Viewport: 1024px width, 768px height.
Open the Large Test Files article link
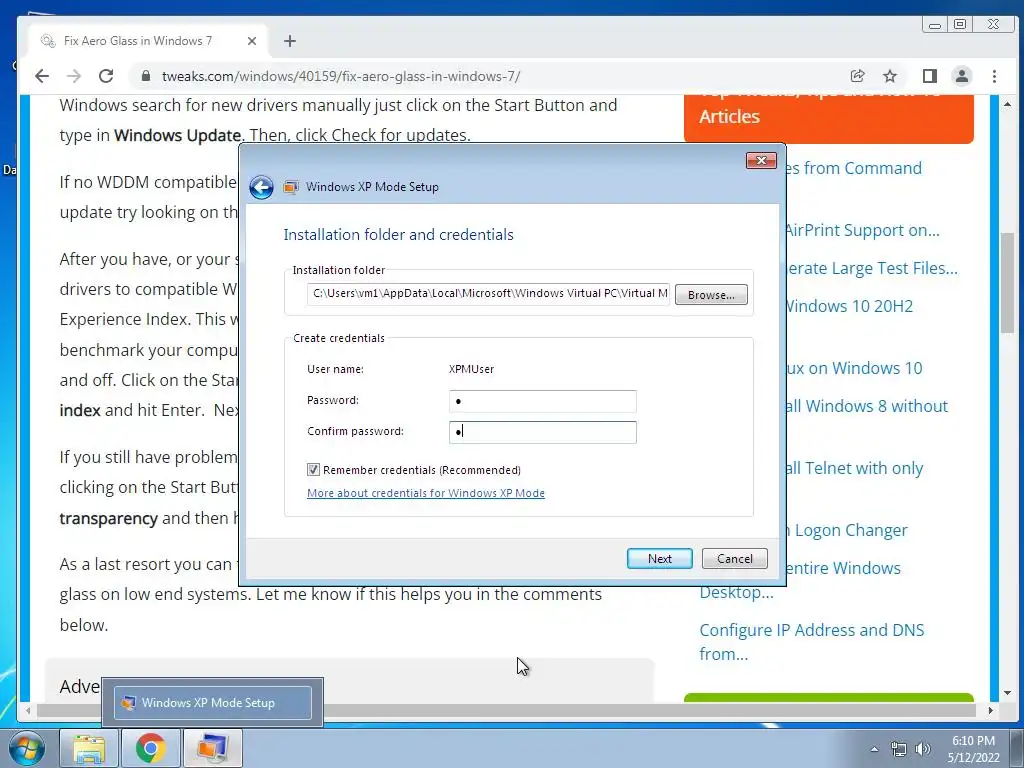871,268
